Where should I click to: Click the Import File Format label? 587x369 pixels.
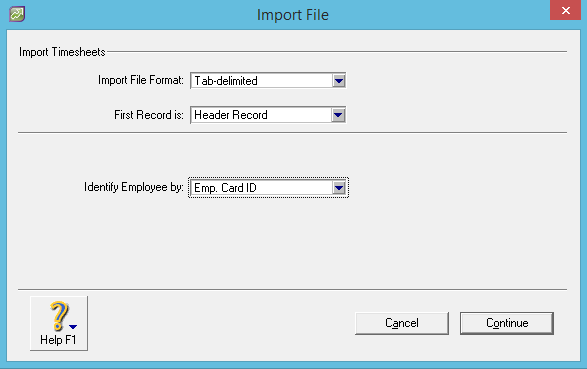tap(141, 80)
